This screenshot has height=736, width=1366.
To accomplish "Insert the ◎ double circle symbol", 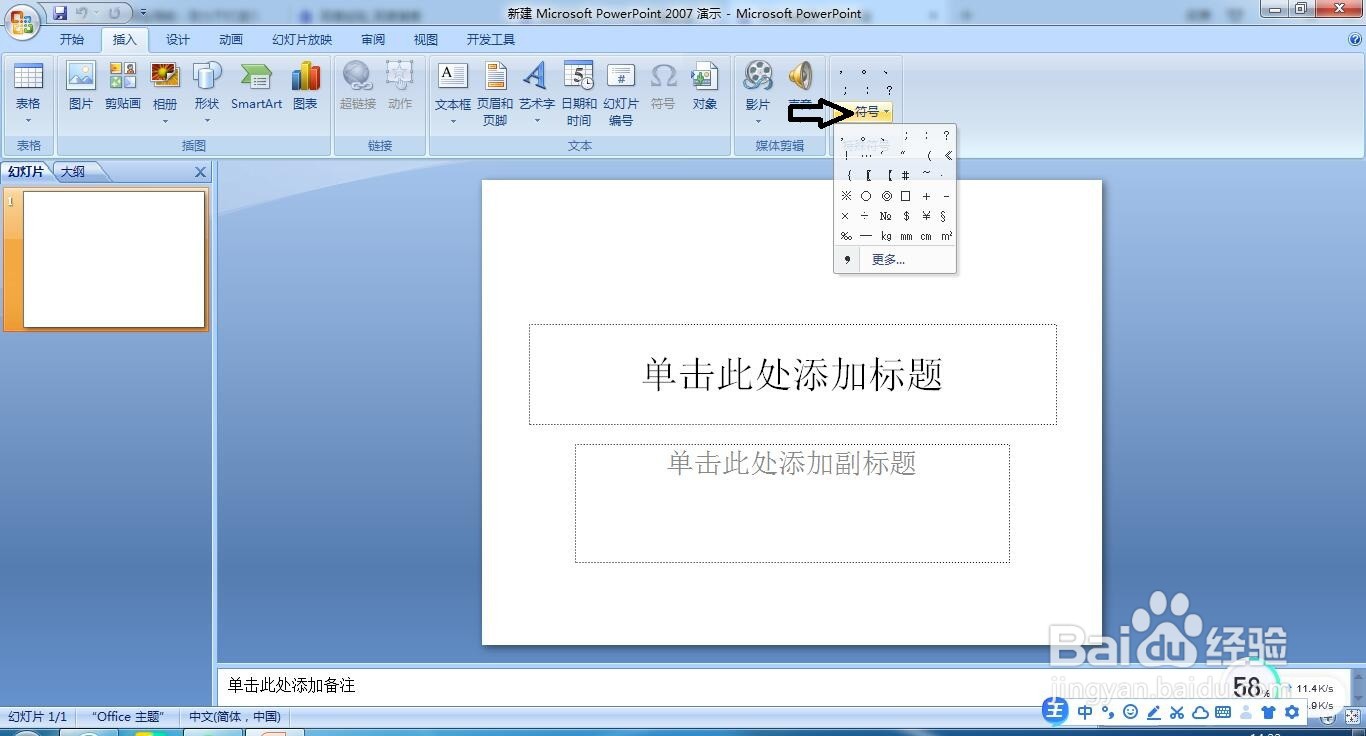I will [x=886, y=196].
